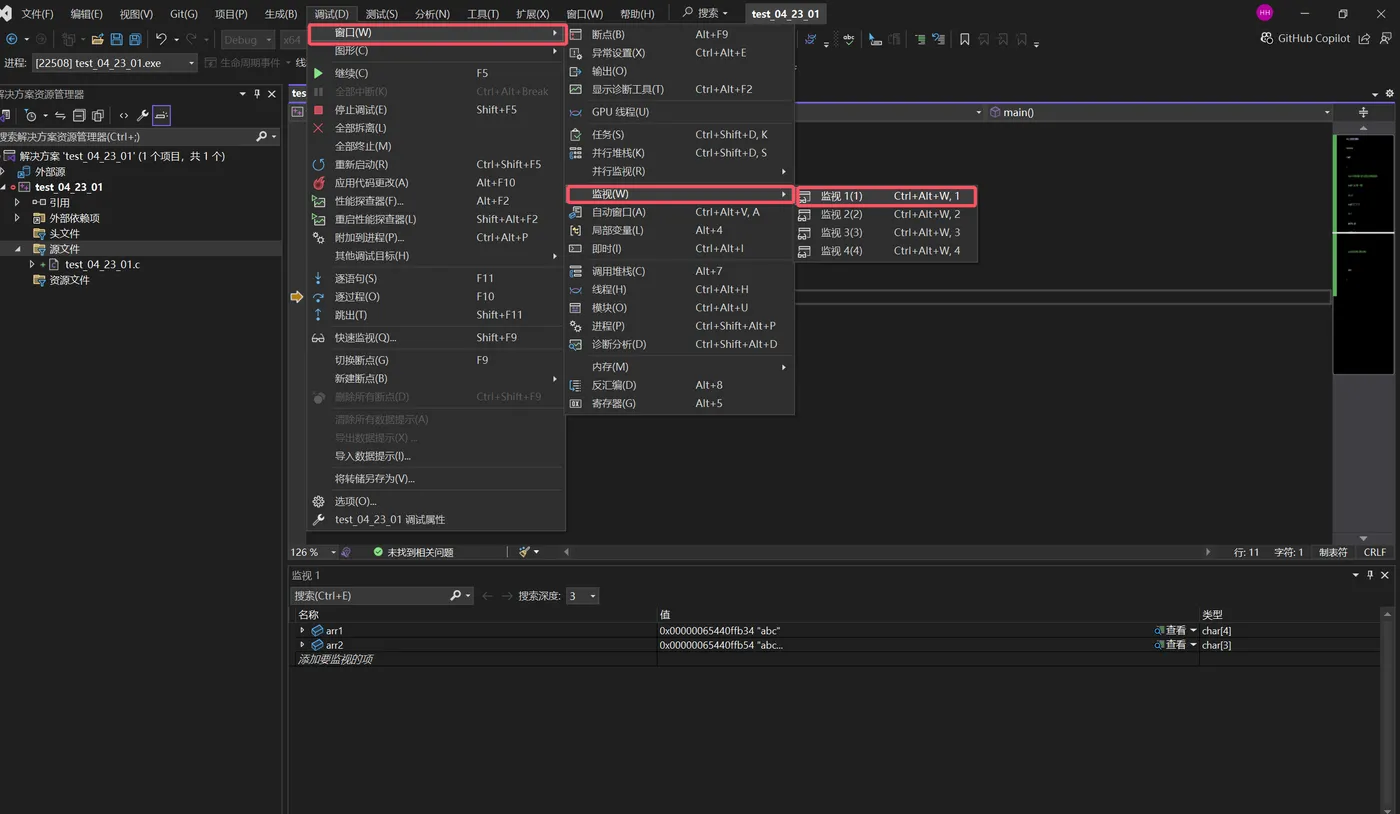This screenshot has width=1400, height=814.
Task: Click the Save All icon in the toolbar
Action: pyautogui.click(x=135, y=39)
